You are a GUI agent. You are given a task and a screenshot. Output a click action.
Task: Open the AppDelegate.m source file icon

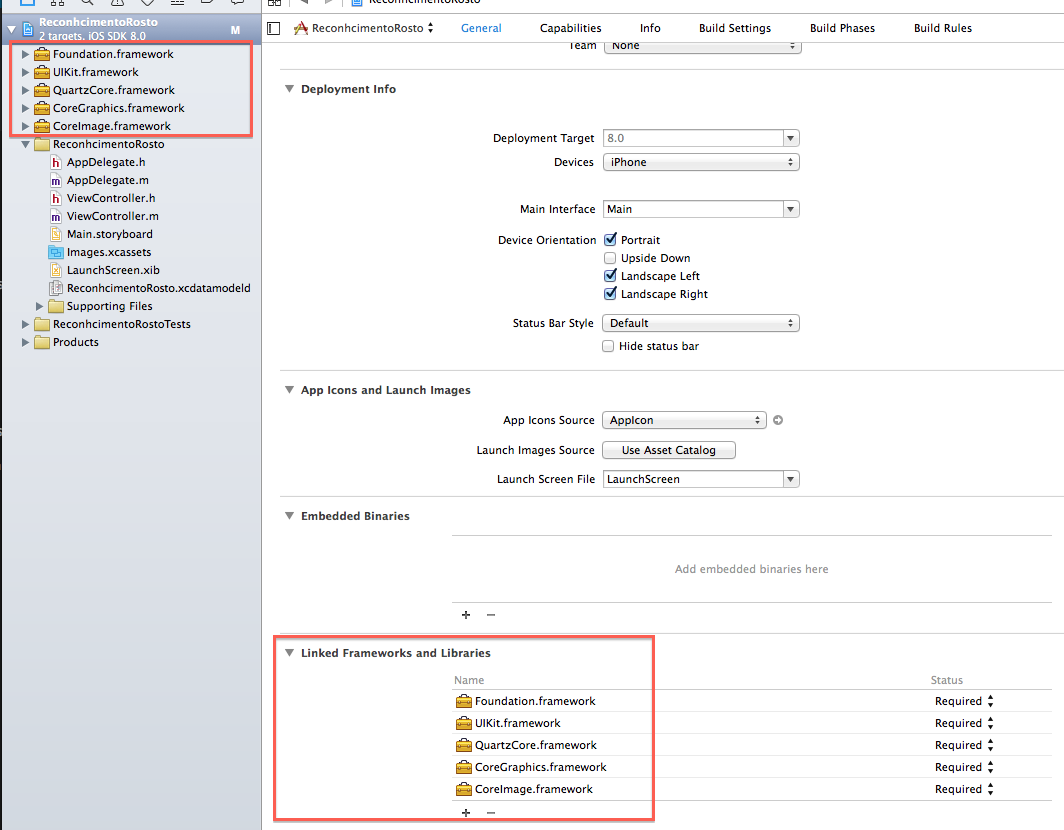coord(56,180)
